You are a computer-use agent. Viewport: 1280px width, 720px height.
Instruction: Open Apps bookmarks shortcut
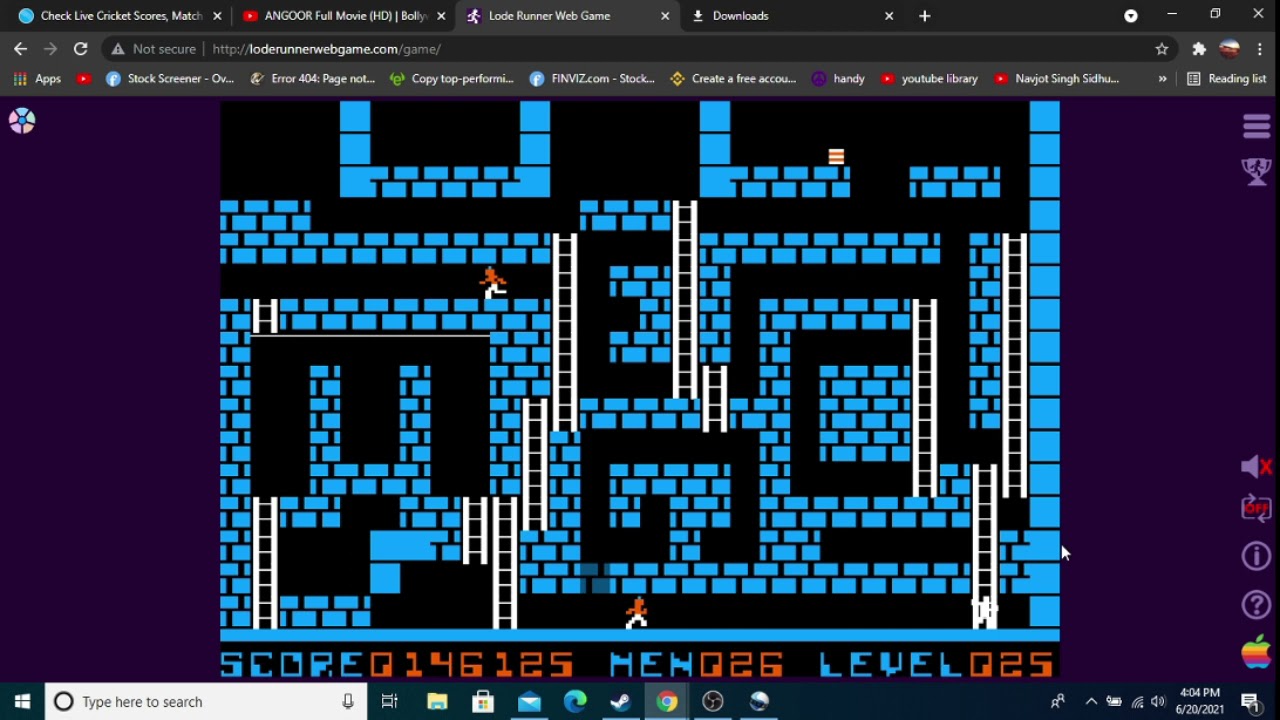point(37,79)
